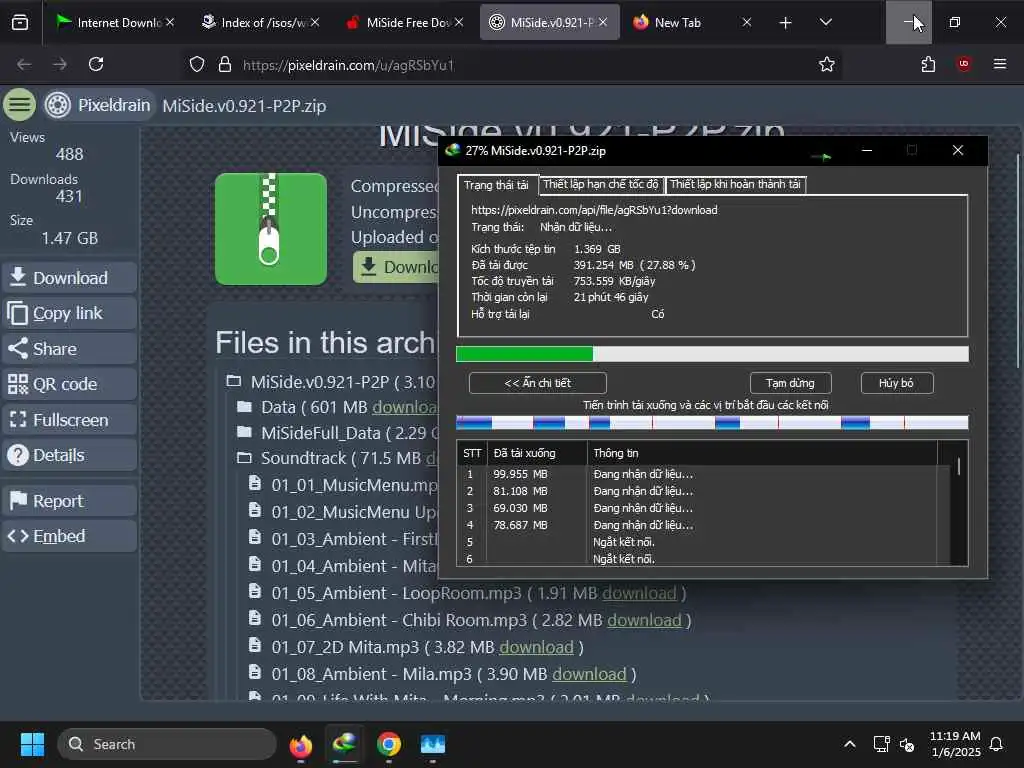Screen dimensions: 1024x768
Task: Open the Firefox application menu
Action: pos(999,64)
